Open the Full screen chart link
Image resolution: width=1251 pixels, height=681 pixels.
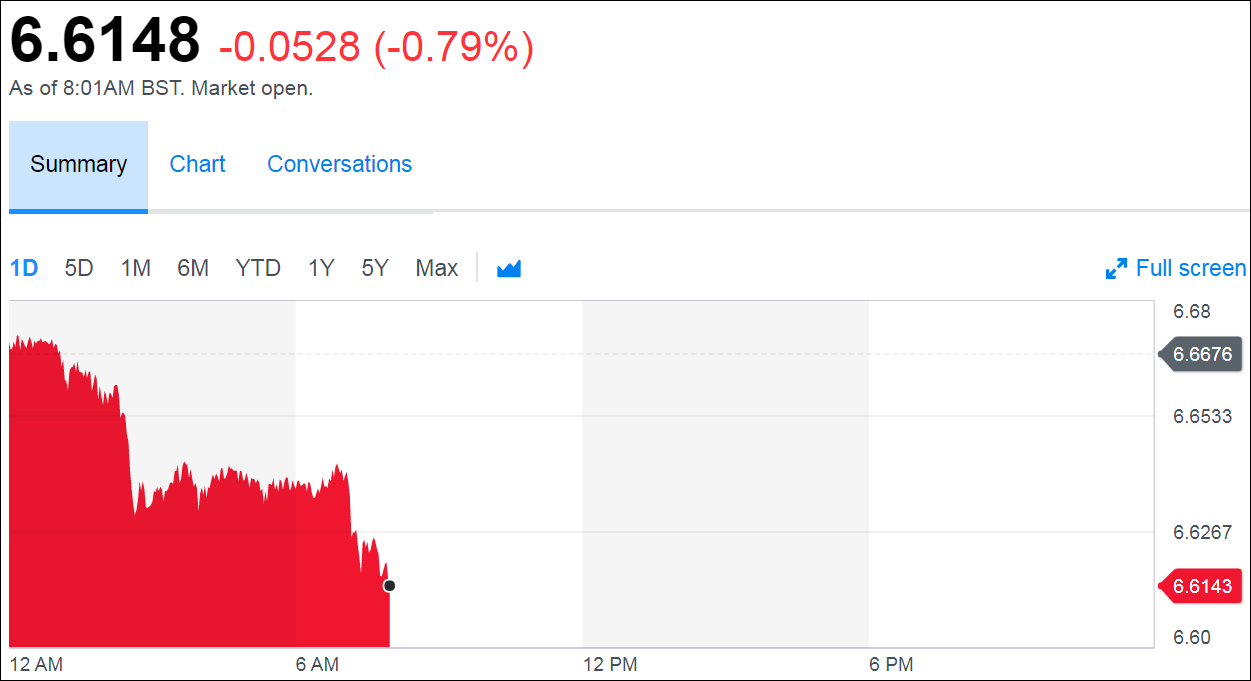click(x=1190, y=268)
